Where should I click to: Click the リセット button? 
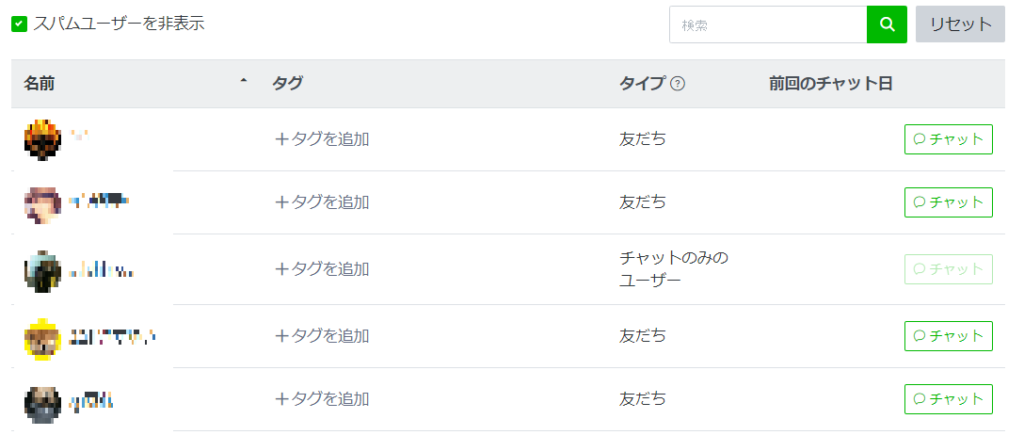(x=960, y=25)
